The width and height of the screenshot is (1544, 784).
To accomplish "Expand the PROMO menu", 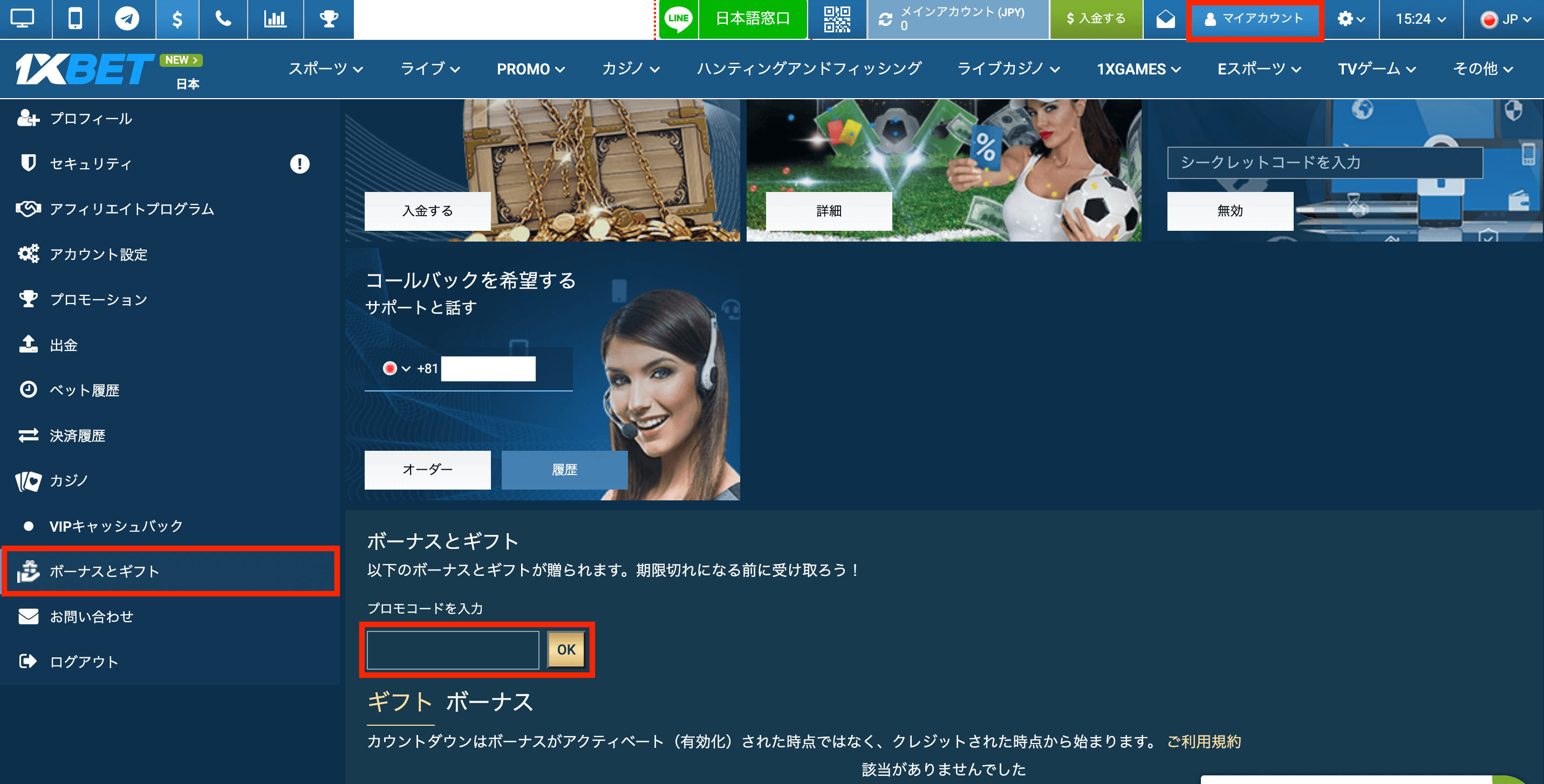I will click(x=530, y=69).
